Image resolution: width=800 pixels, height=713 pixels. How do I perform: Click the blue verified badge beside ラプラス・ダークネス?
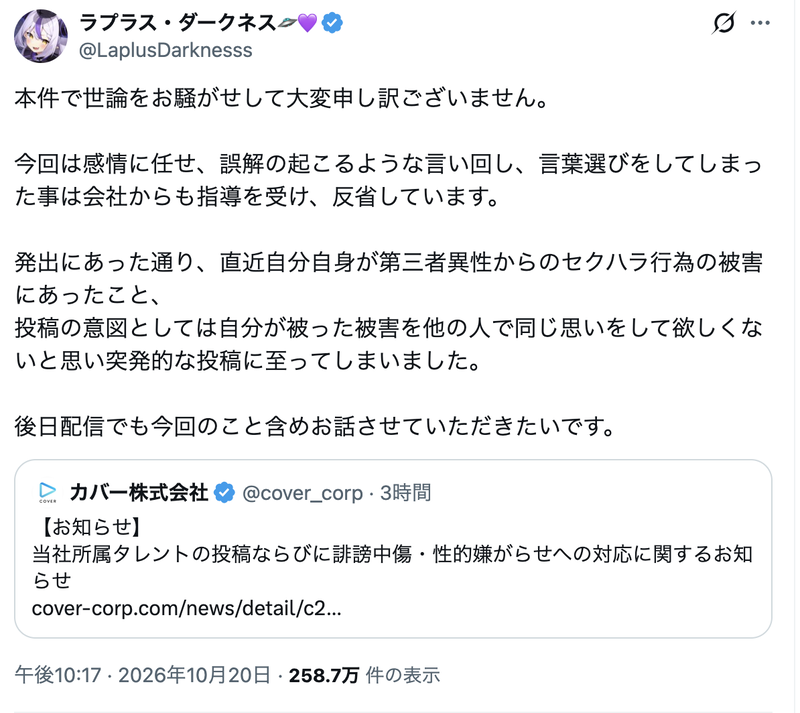tap(332, 23)
